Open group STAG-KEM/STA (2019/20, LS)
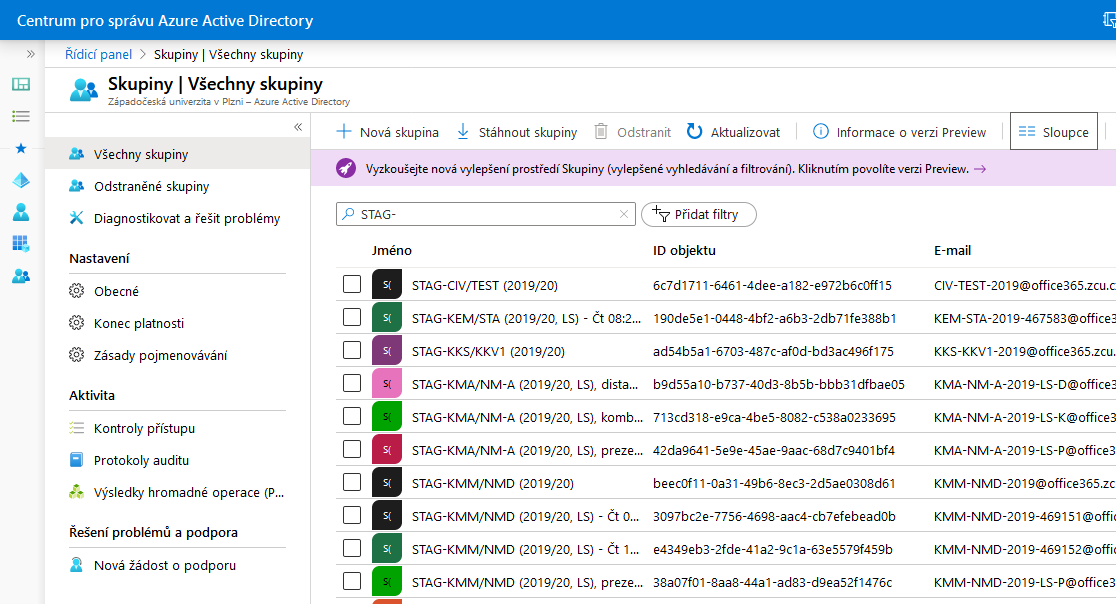Viewport: 1116px width, 604px height. [x=526, y=318]
